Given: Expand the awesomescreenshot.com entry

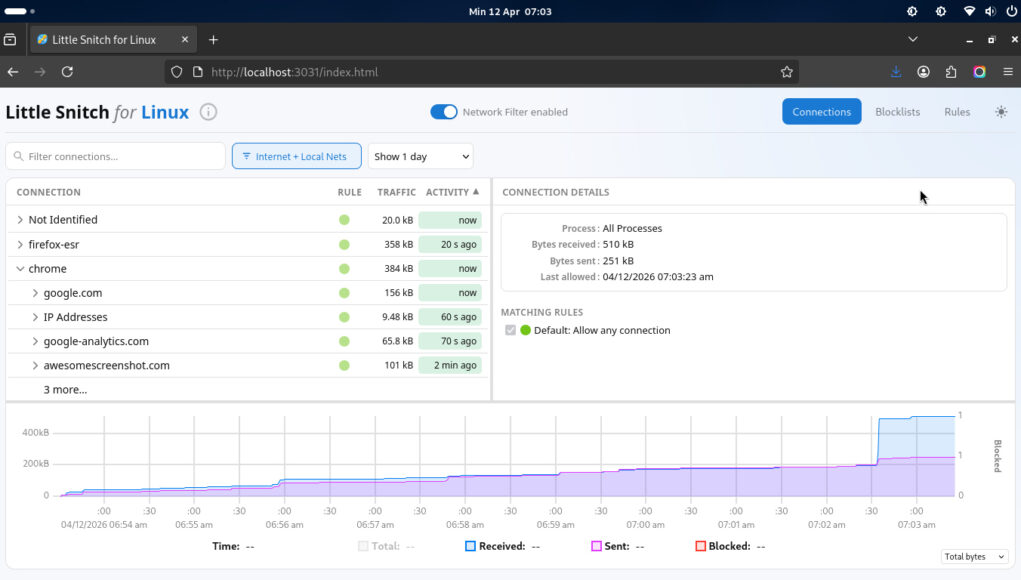Looking at the screenshot, I should point(35,366).
